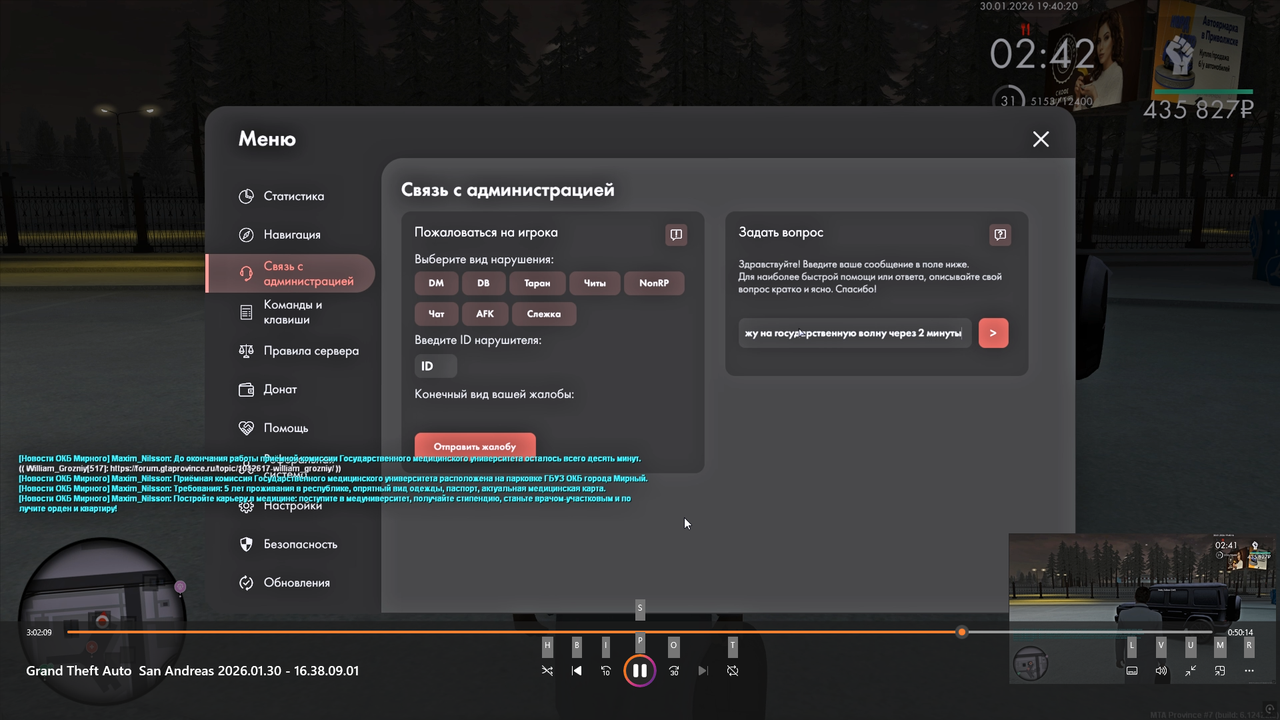The height and width of the screenshot is (720, 1280).
Task: Click the next track button
Action: point(703,671)
